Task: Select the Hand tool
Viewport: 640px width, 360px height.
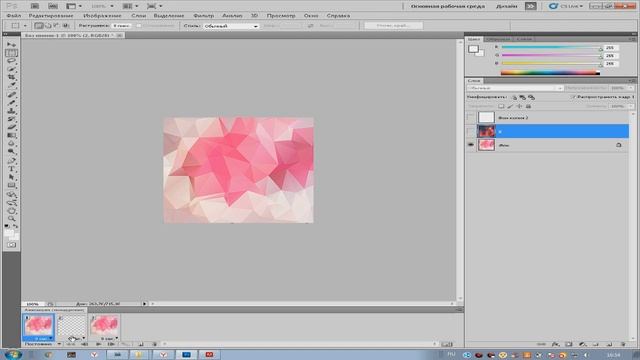Action: click(11, 211)
